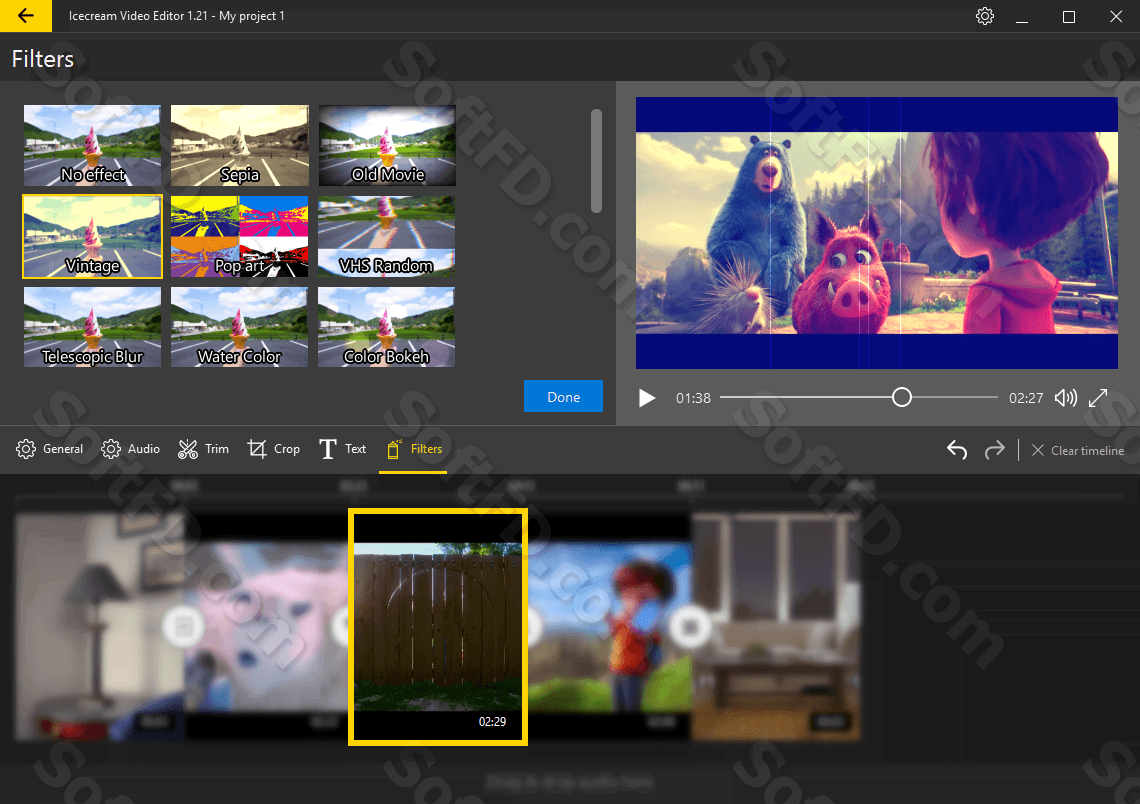
Task: Click the preview playback slider handle
Action: (902, 397)
